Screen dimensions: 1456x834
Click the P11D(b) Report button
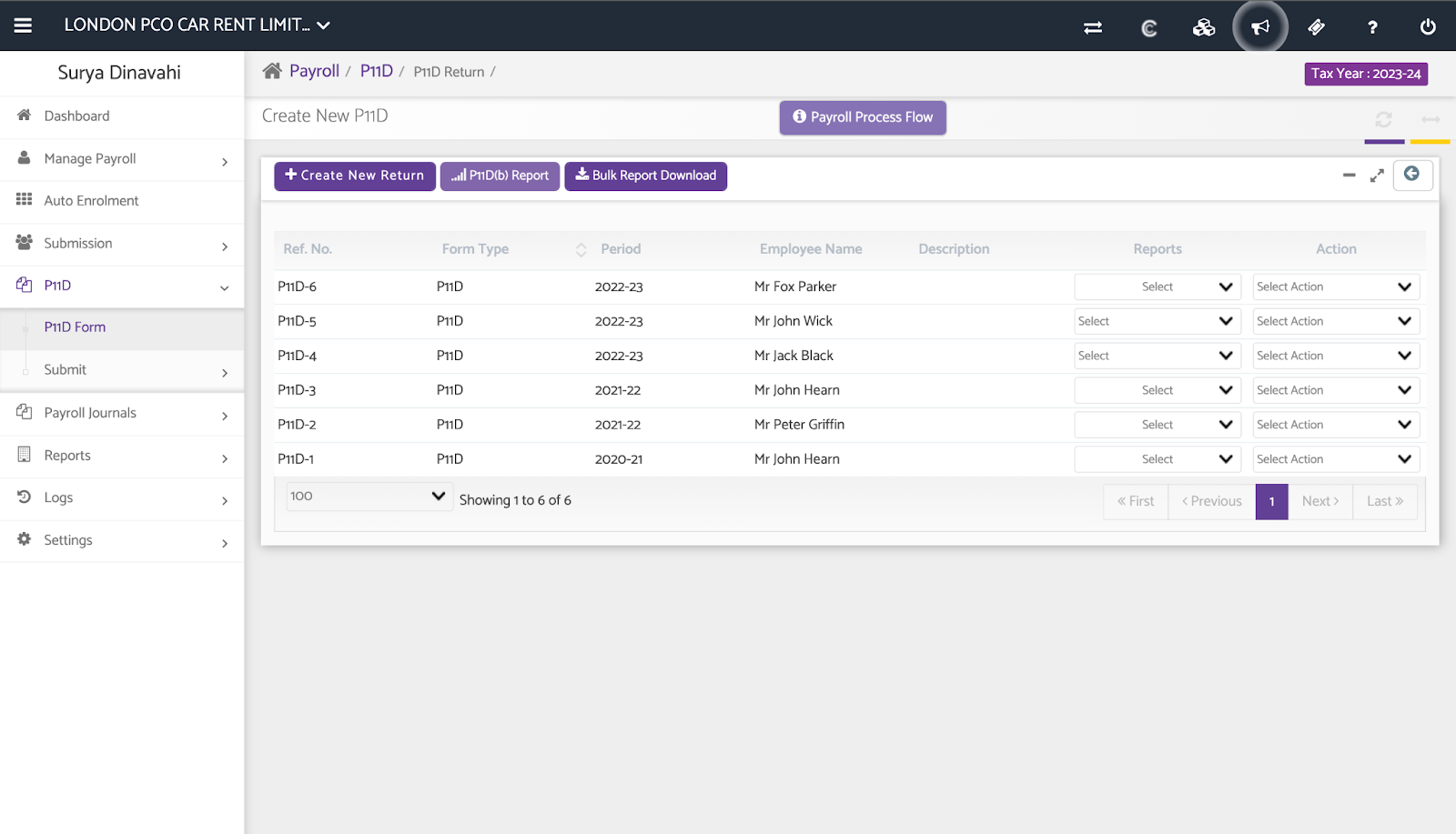(x=500, y=176)
